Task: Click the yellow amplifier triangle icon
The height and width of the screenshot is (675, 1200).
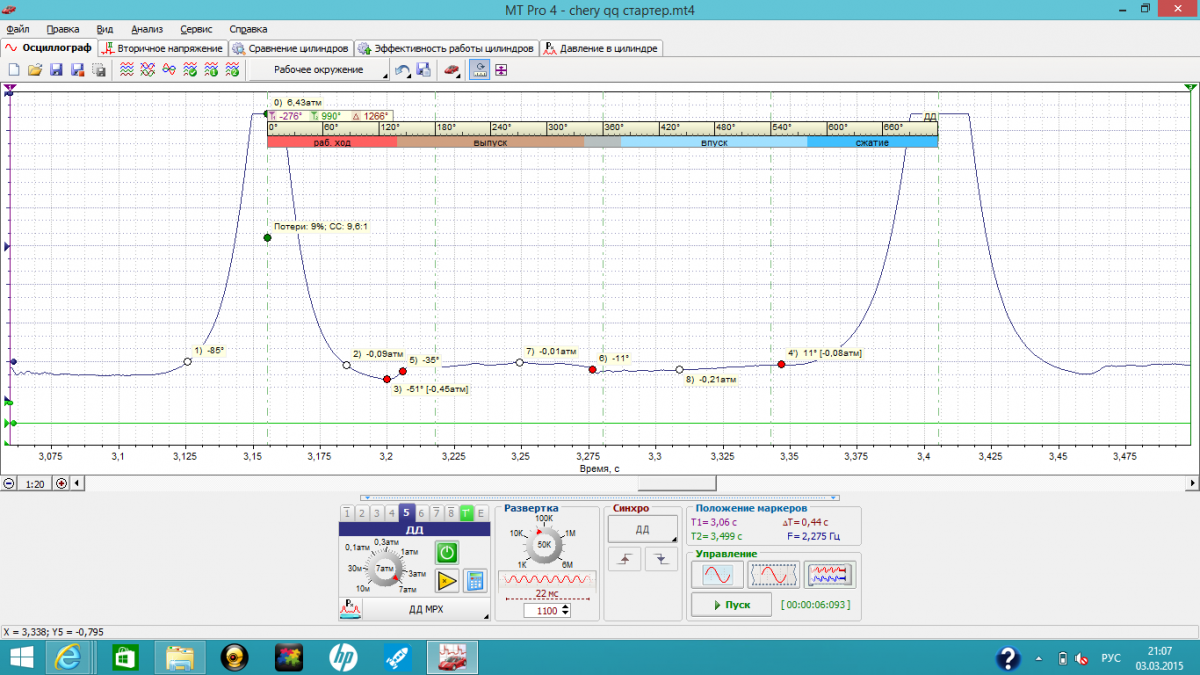Action: coord(448,579)
